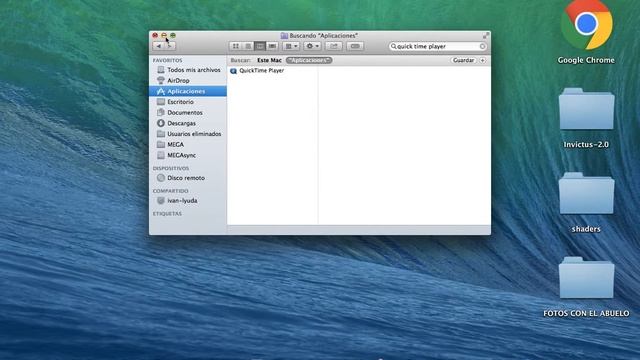
Task: Enter full screen with the window's corner arrows
Action: (x=485, y=36)
